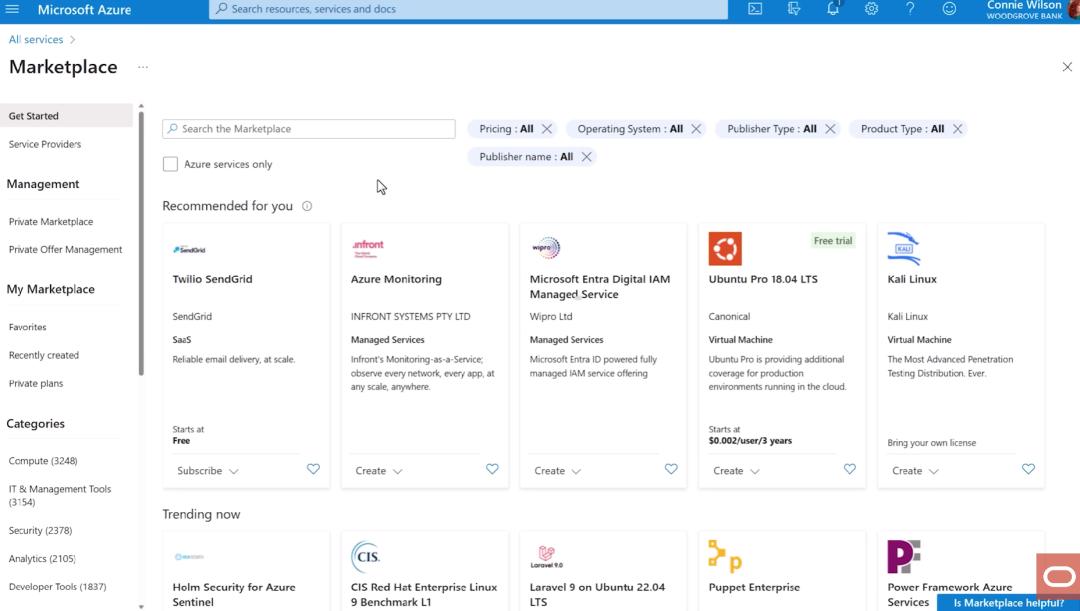The height and width of the screenshot is (611, 1080).
Task: Click the Ubuntu orange logo
Action: (x=725, y=249)
